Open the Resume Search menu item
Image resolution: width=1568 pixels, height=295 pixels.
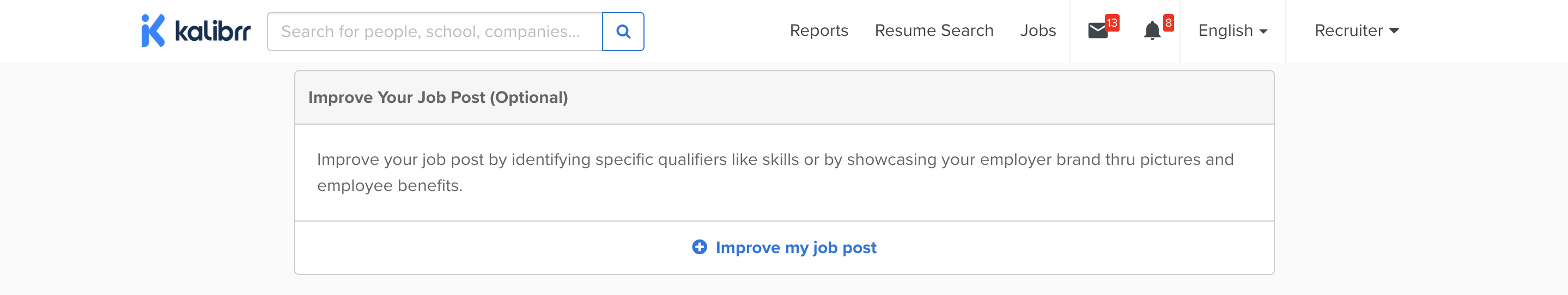click(x=934, y=31)
